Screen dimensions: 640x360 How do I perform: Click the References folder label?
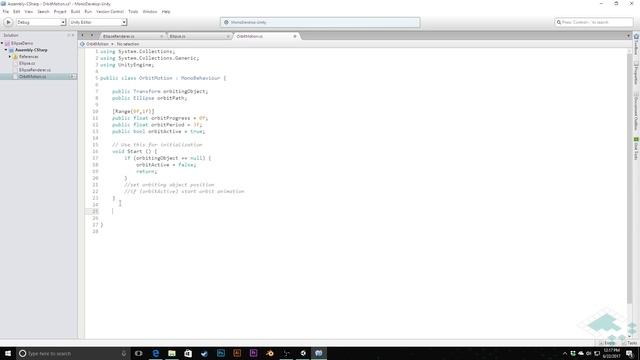[x=29, y=56]
